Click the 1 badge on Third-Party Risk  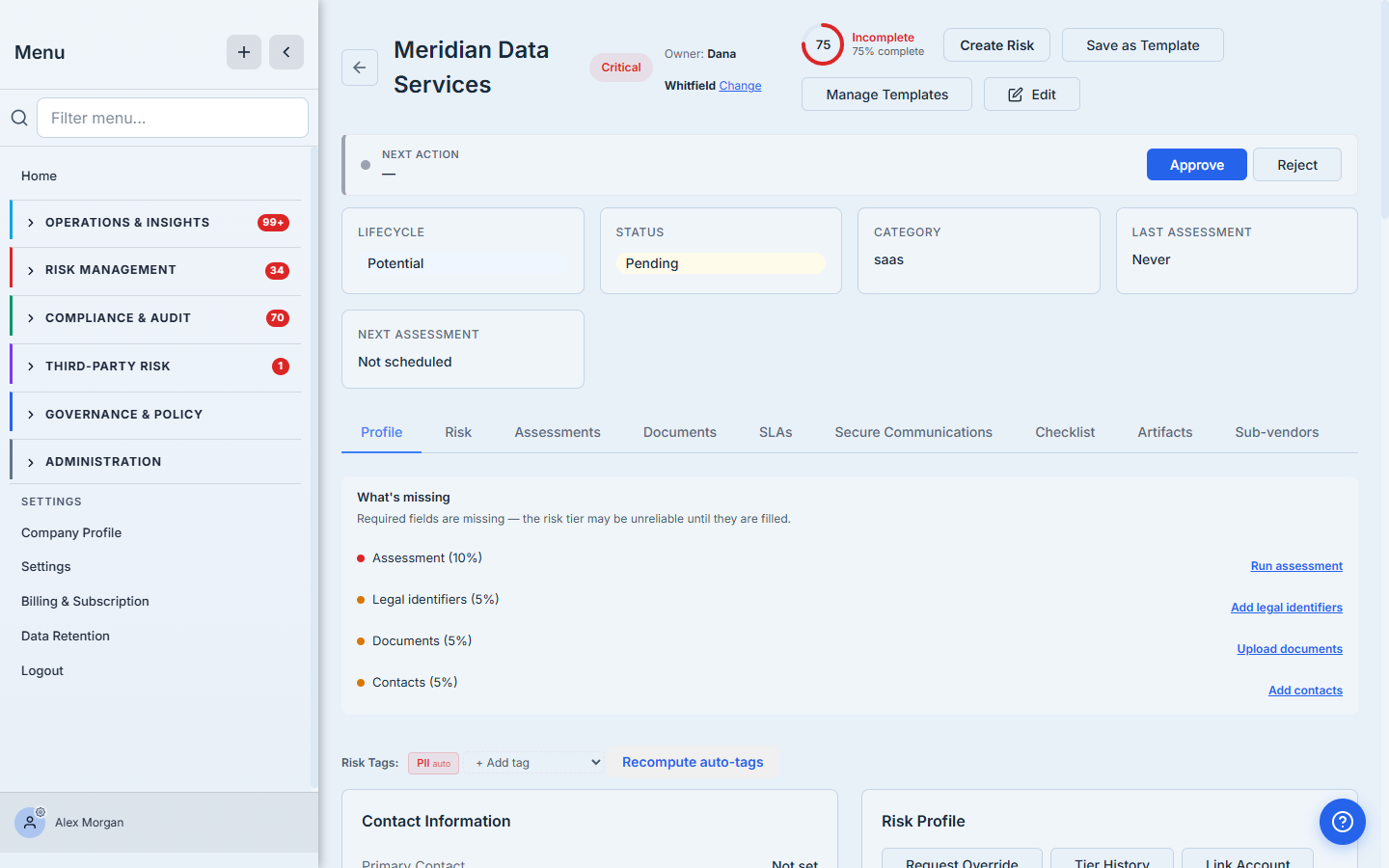click(281, 366)
